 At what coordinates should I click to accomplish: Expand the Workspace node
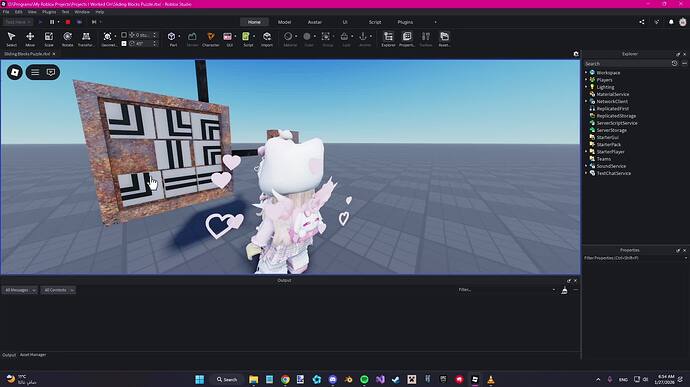point(586,73)
